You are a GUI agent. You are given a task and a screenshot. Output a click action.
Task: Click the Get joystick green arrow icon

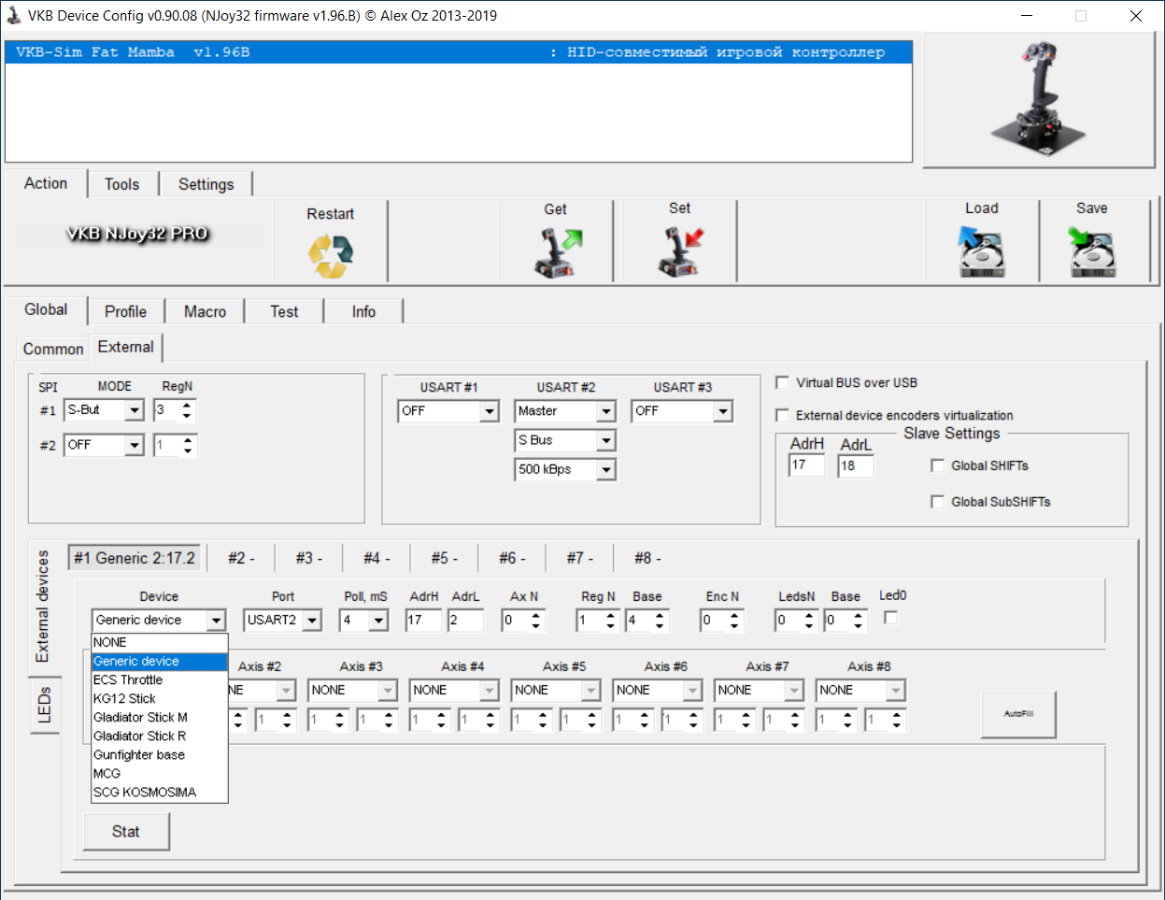(x=558, y=253)
